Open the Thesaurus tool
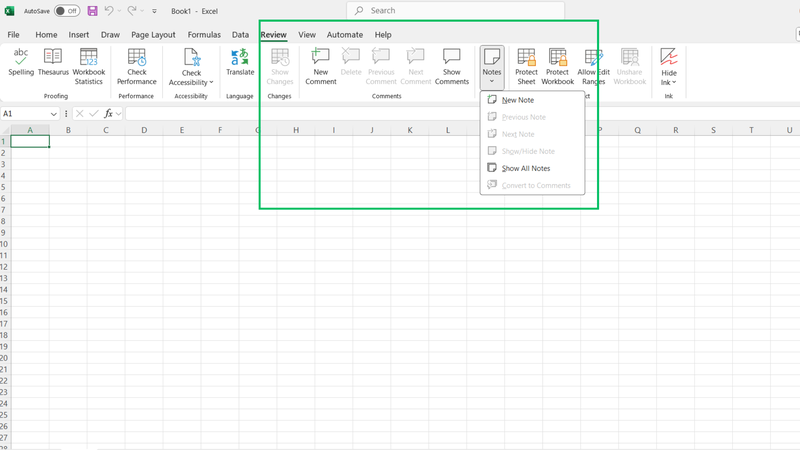The height and width of the screenshot is (450, 800). click(x=53, y=62)
